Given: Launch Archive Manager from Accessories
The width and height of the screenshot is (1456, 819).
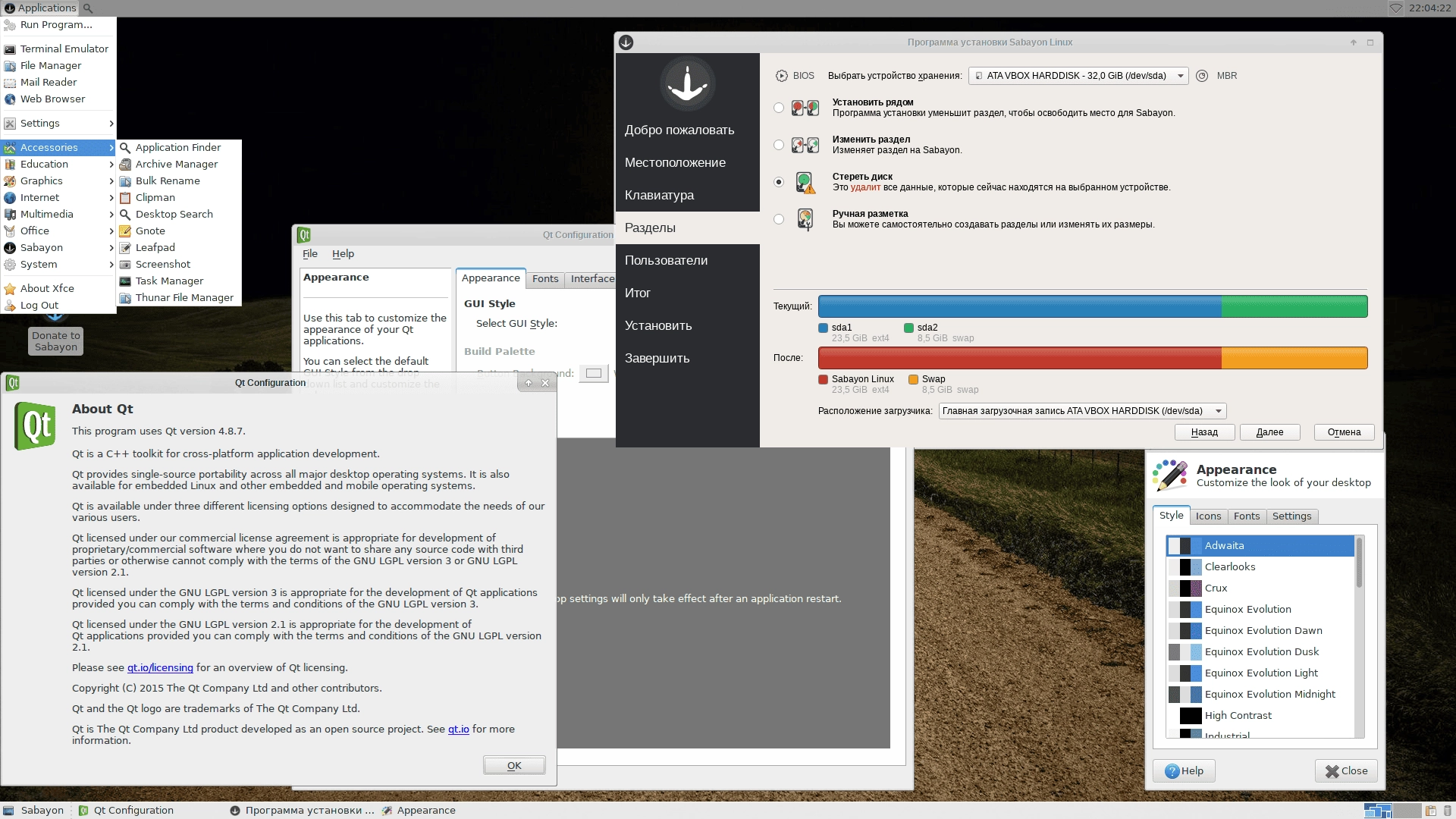Looking at the screenshot, I should pyautogui.click(x=179, y=164).
